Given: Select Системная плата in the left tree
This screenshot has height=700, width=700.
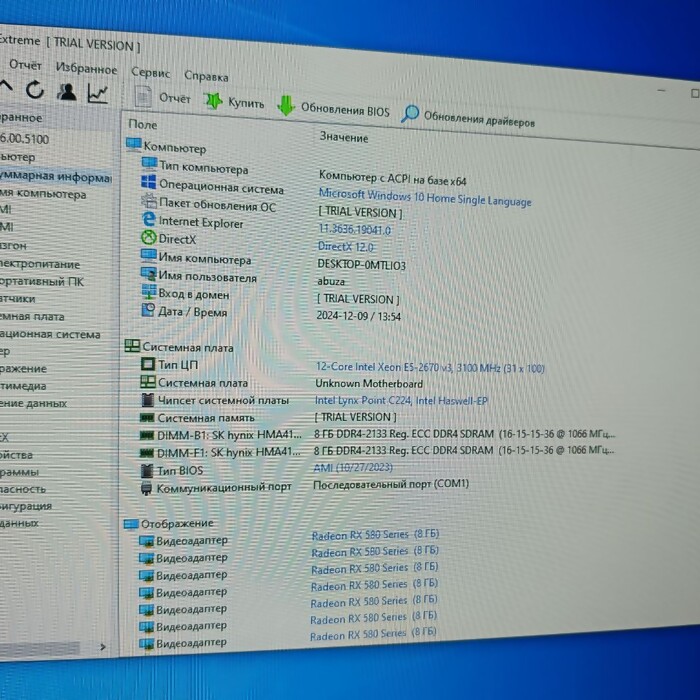Looking at the screenshot, I should (32, 317).
